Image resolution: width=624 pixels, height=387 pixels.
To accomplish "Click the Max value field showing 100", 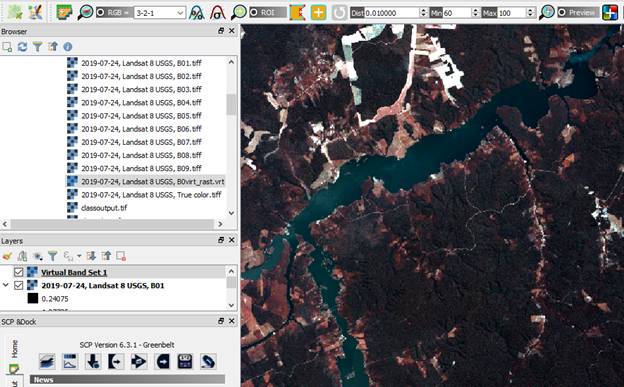I will (511, 13).
